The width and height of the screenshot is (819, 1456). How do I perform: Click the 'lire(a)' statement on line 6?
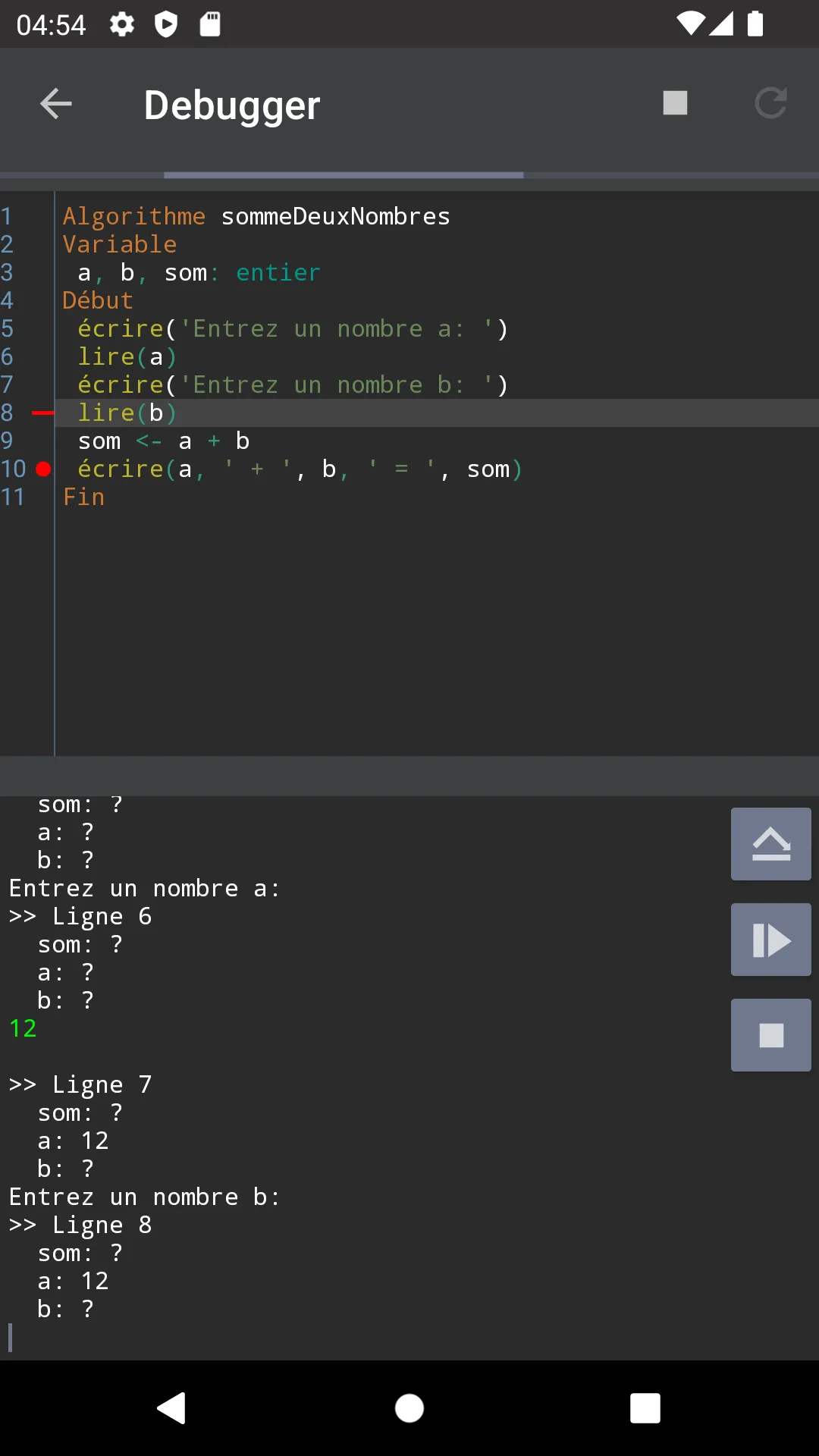tap(127, 357)
